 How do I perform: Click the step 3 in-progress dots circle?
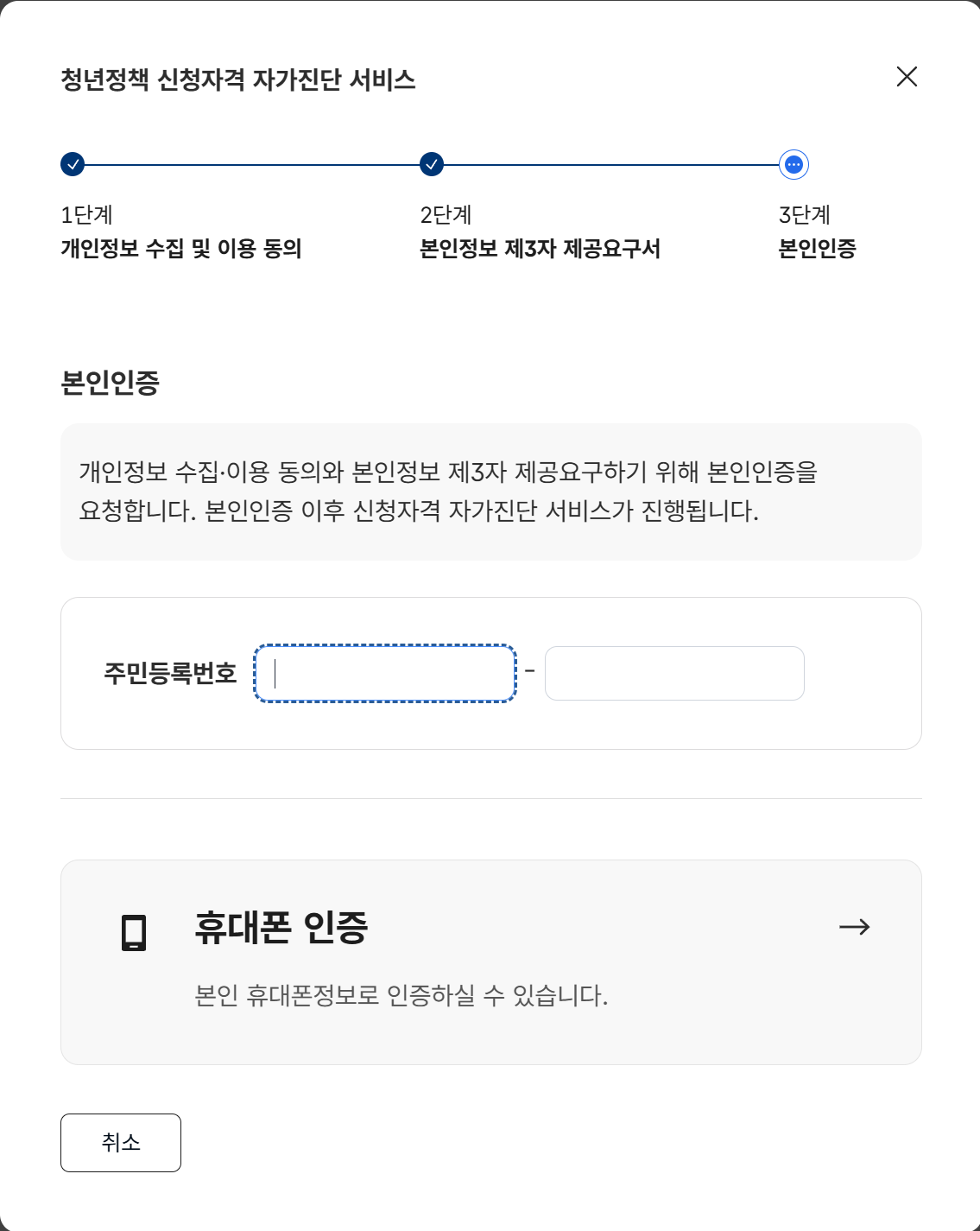793,164
